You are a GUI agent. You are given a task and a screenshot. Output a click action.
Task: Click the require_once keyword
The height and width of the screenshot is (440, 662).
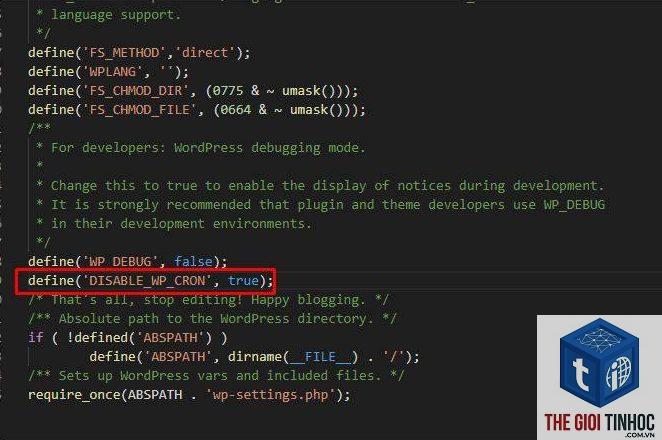click(x=74, y=395)
